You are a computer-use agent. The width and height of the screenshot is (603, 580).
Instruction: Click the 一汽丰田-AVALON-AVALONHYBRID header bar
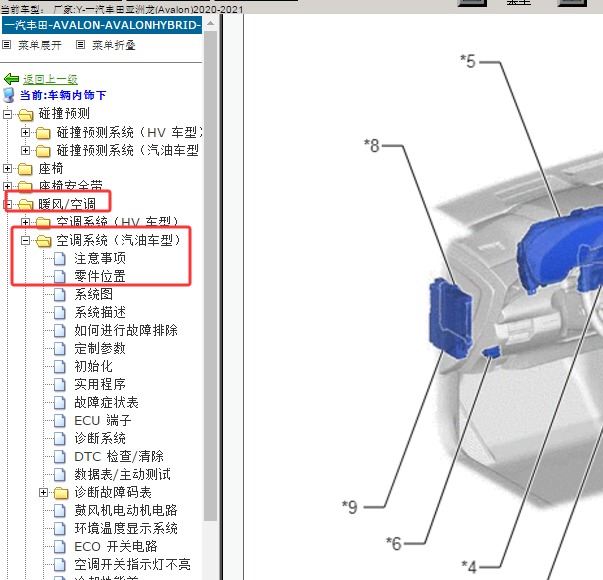pos(102,25)
